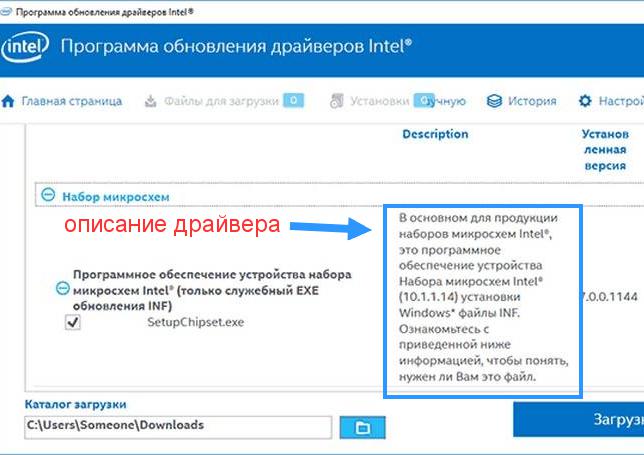Screen dimensions: 644x455
Task: Click the title bar Intel app icon
Action: 6,11
